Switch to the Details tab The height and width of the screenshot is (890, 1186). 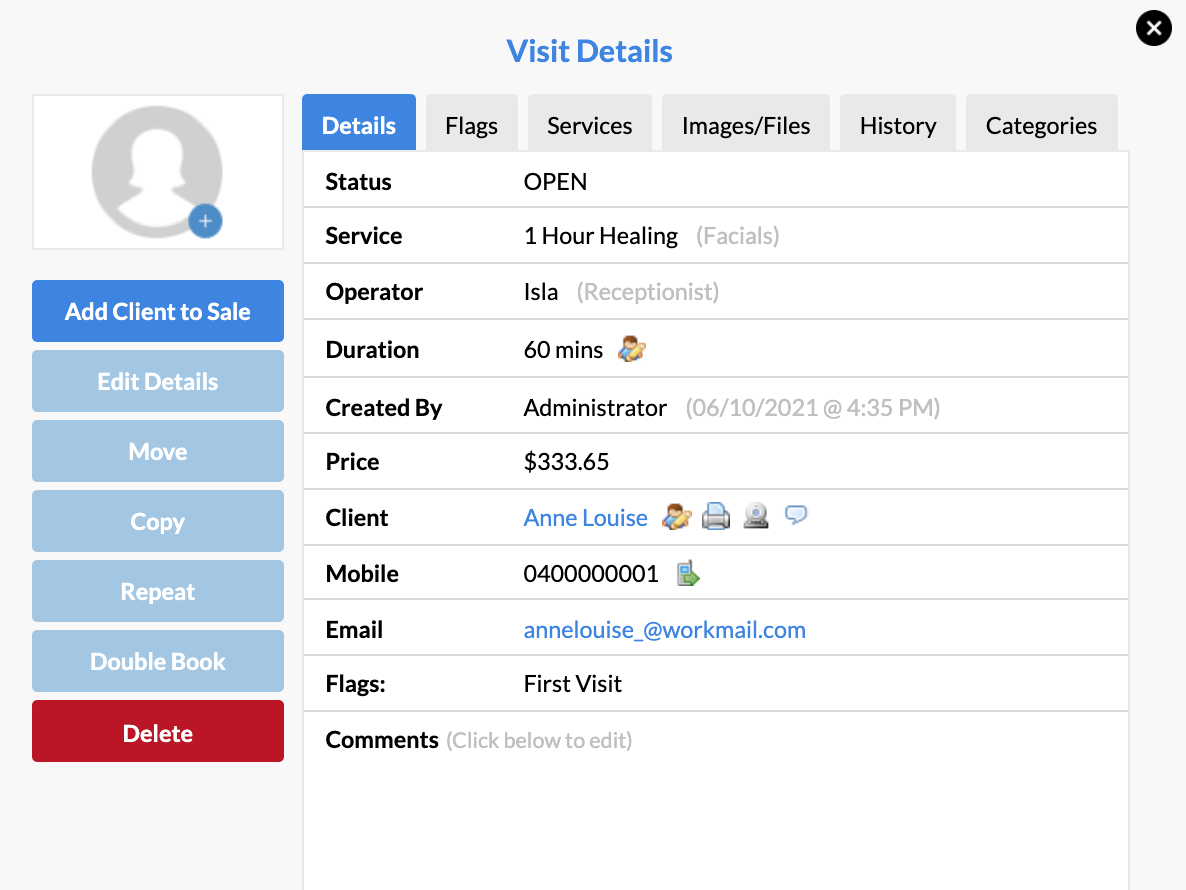359,122
